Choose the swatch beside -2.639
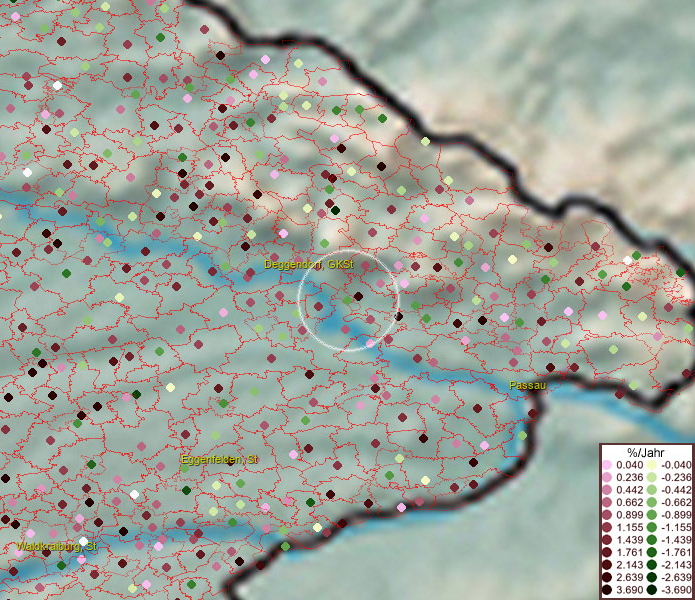Image resolution: width=695 pixels, height=600 pixels. point(652,577)
